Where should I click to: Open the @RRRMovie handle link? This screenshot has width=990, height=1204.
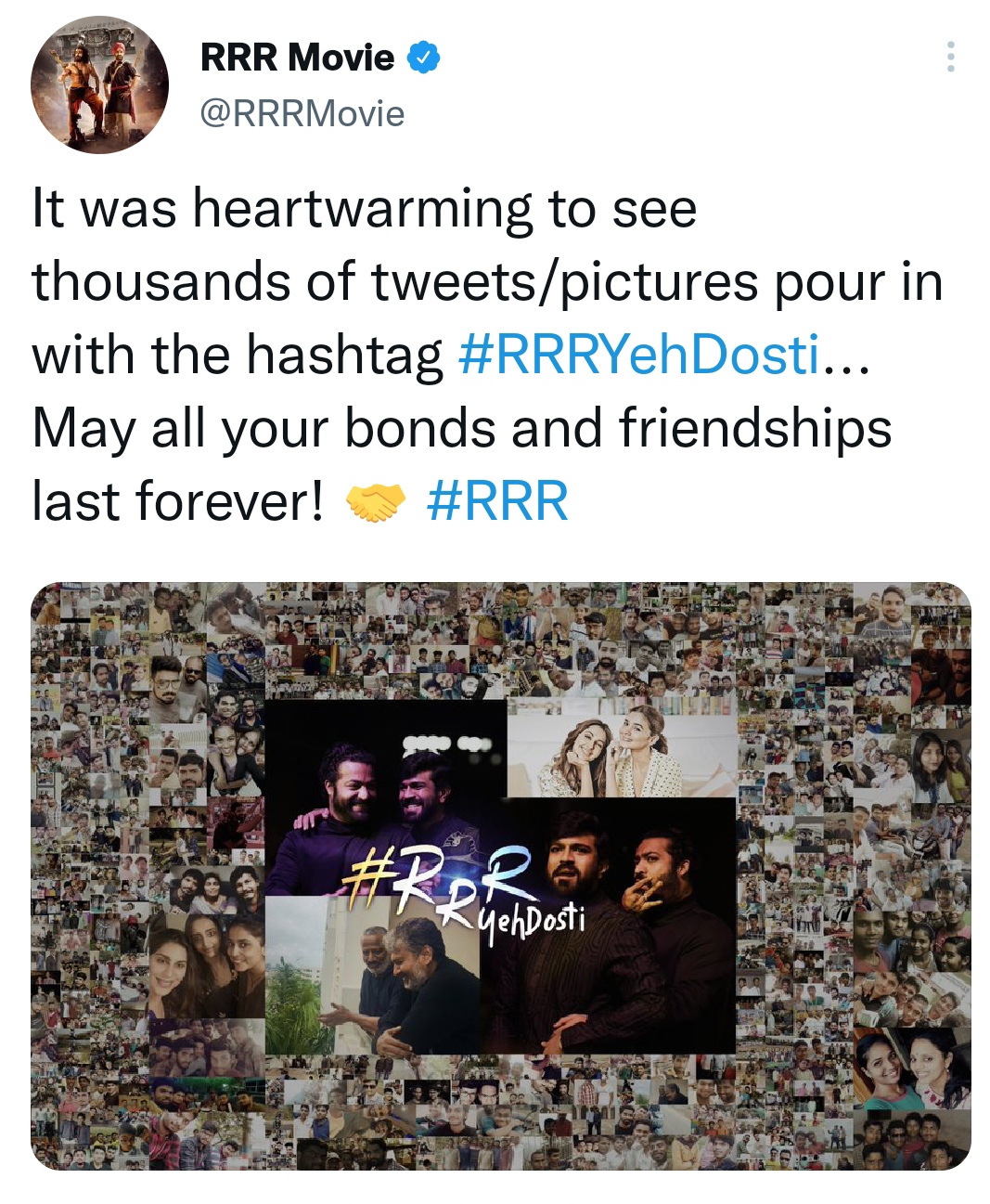point(302,114)
